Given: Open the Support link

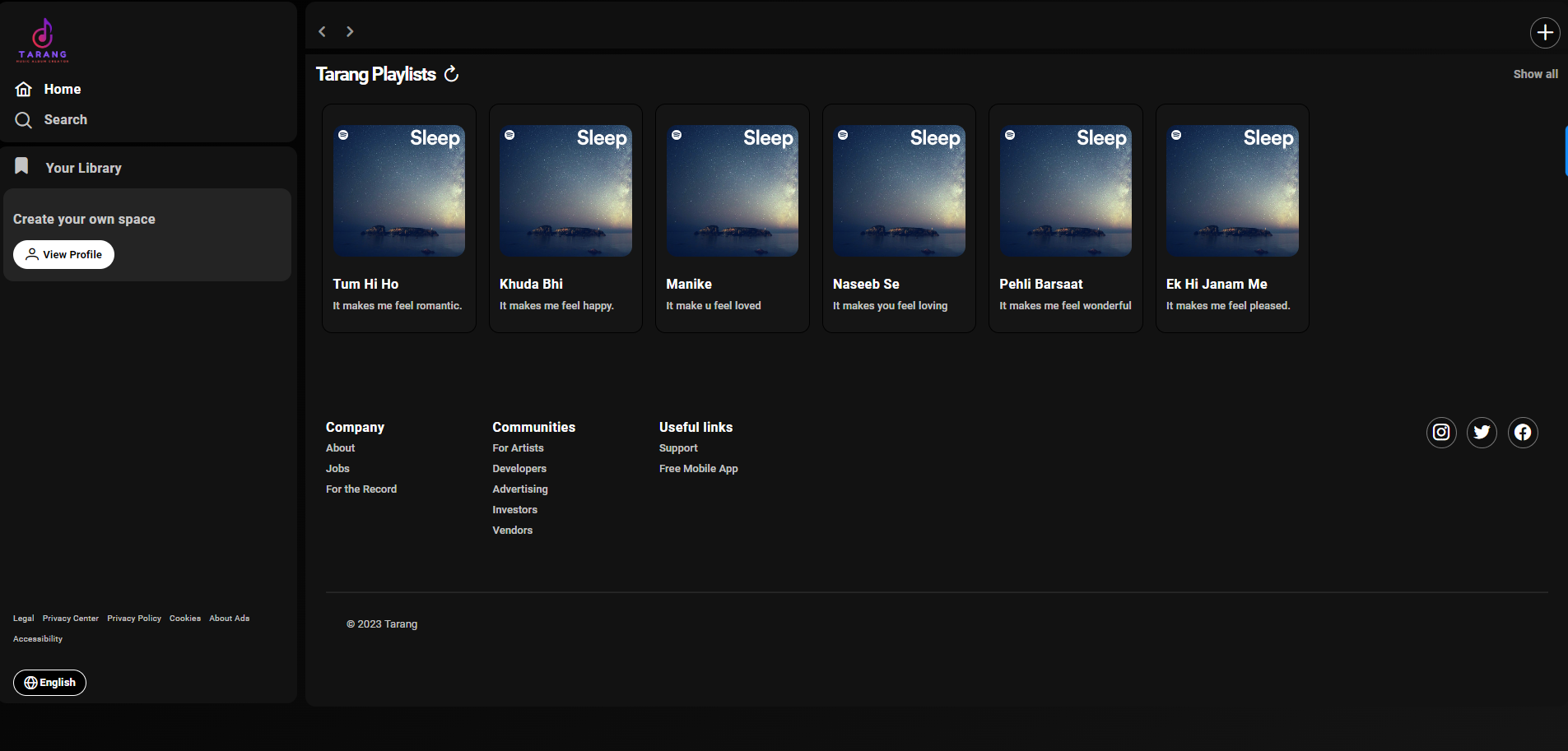Looking at the screenshot, I should [678, 448].
